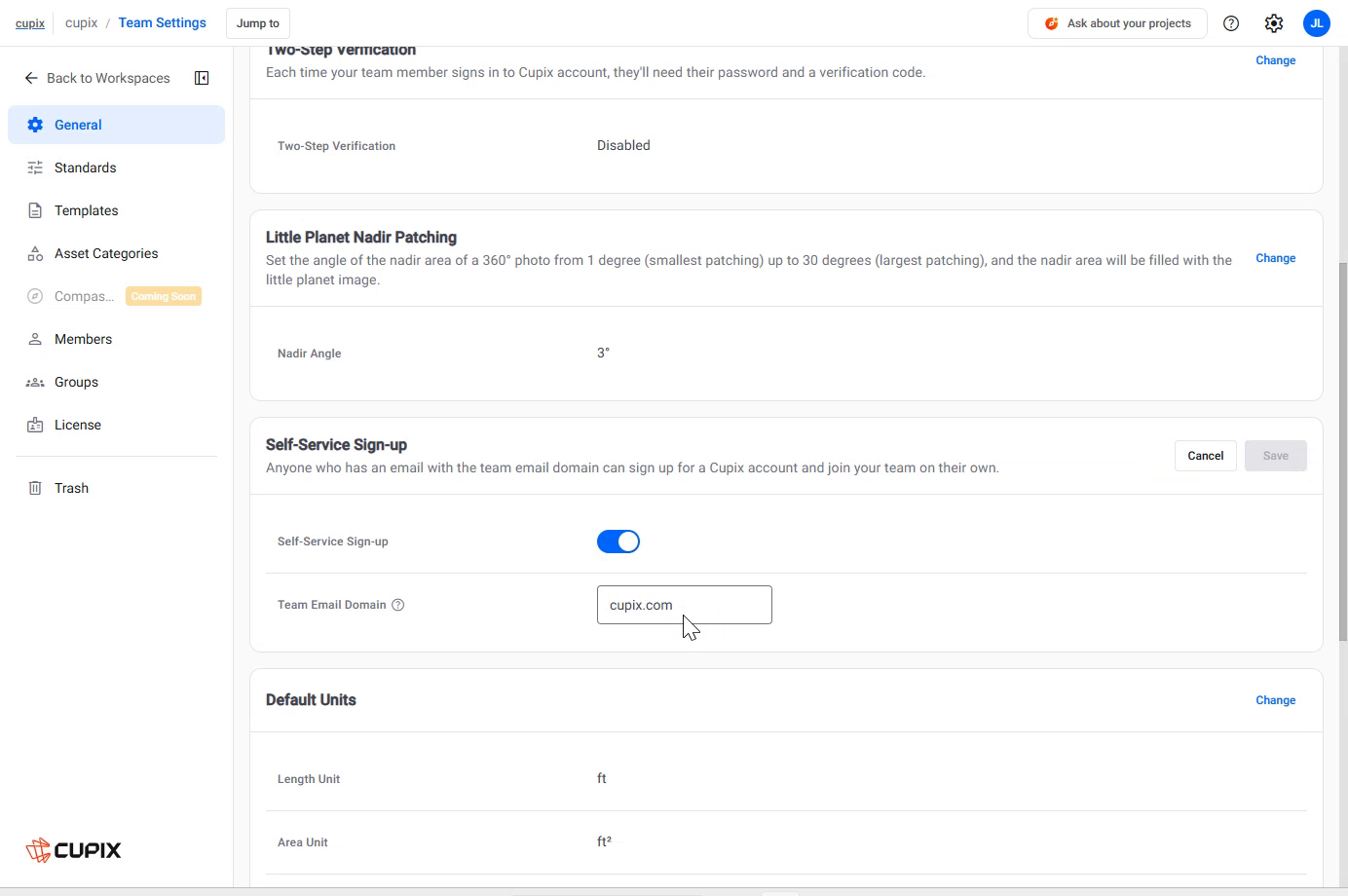Click the General gear icon in sidebar

[35, 125]
